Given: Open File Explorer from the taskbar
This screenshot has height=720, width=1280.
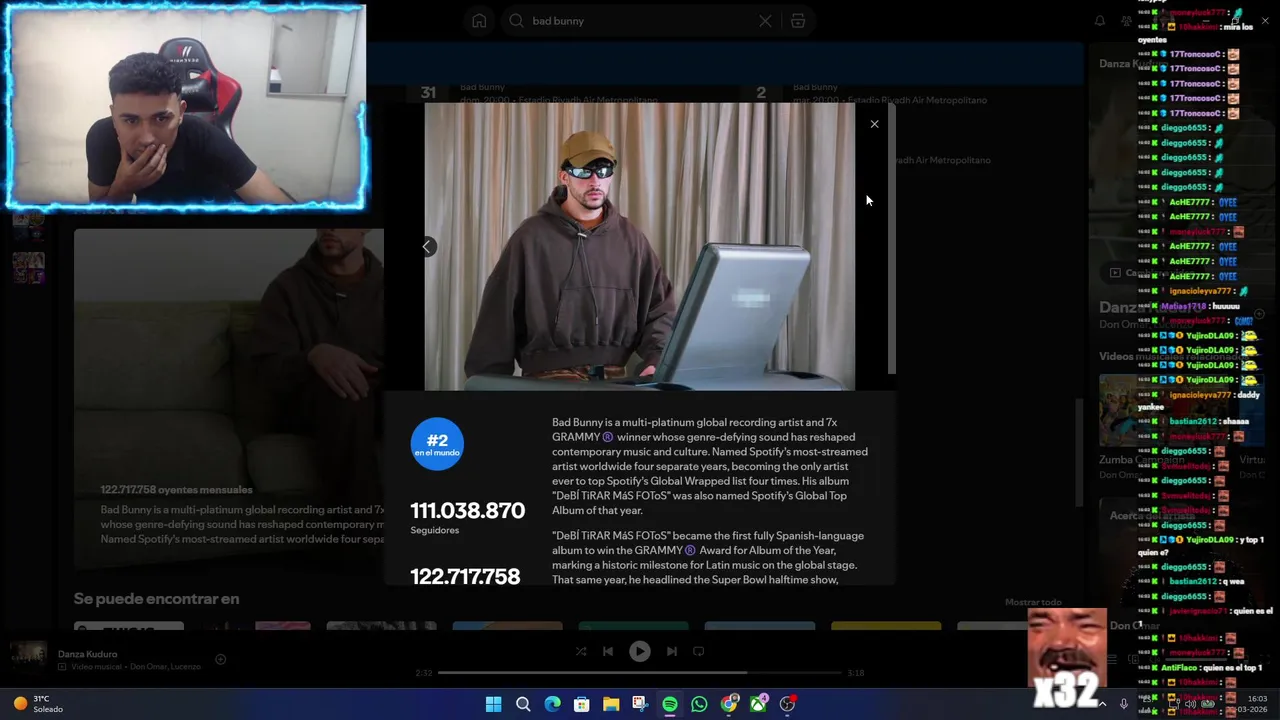Looking at the screenshot, I should coord(611,704).
